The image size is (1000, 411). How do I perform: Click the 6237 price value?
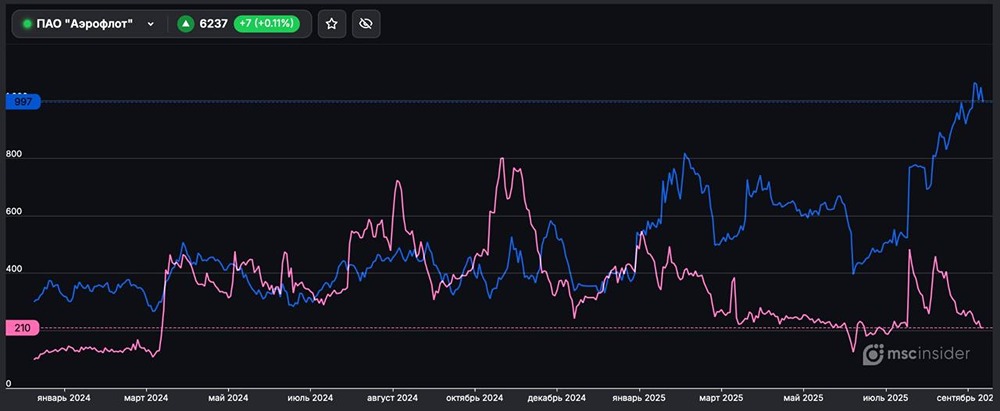click(x=213, y=24)
